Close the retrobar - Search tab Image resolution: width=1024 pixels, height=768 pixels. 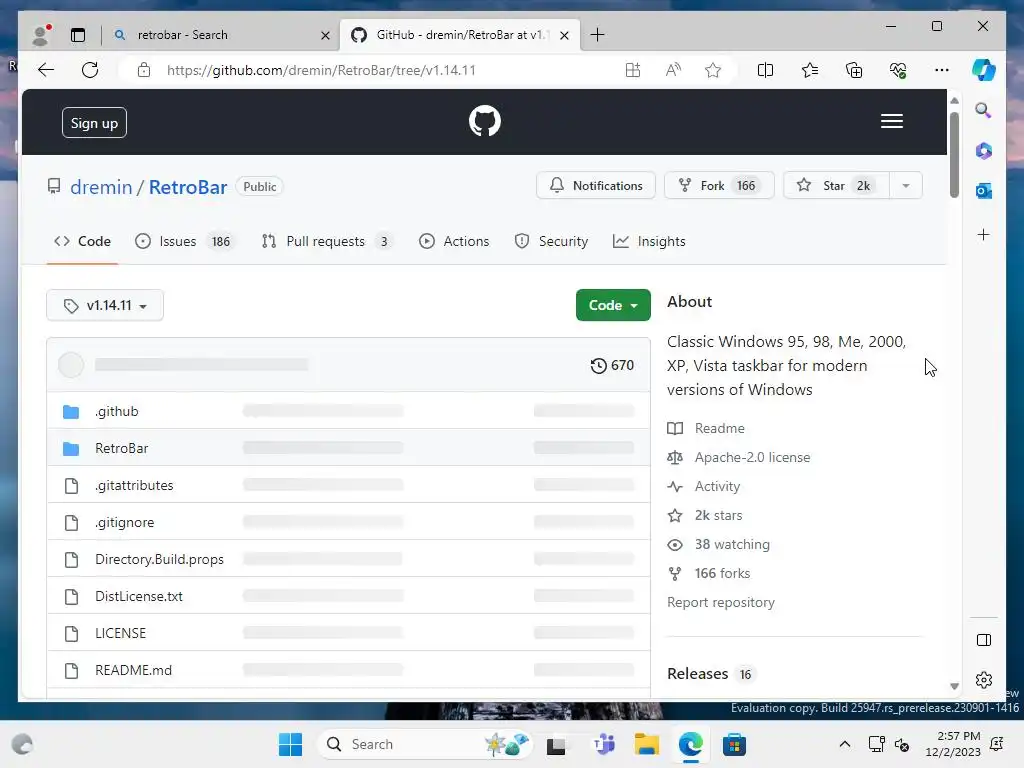(x=325, y=35)
